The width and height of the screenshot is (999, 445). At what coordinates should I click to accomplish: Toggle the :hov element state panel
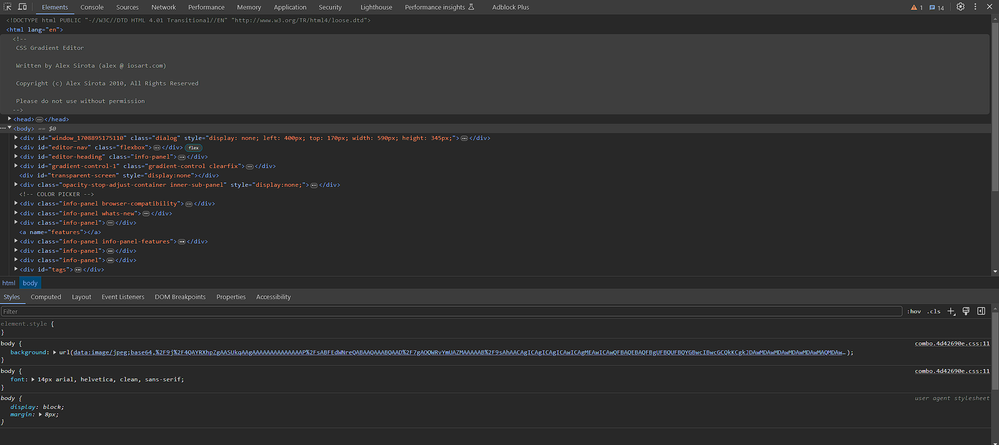click(913, 311)
